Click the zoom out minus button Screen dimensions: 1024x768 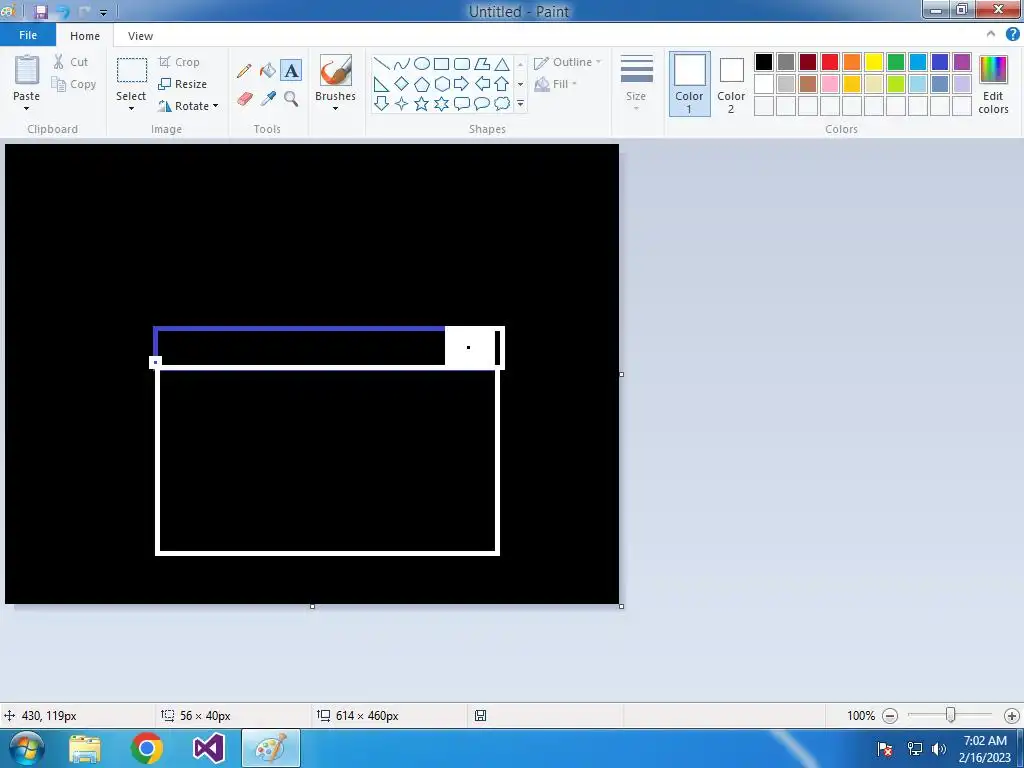(889, 716)
